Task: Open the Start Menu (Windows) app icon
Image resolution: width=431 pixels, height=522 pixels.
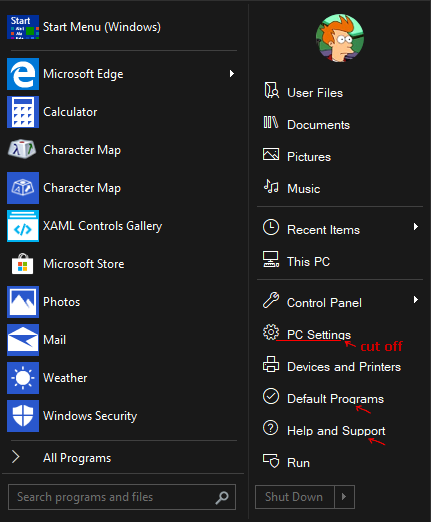Action: [23, 27]
